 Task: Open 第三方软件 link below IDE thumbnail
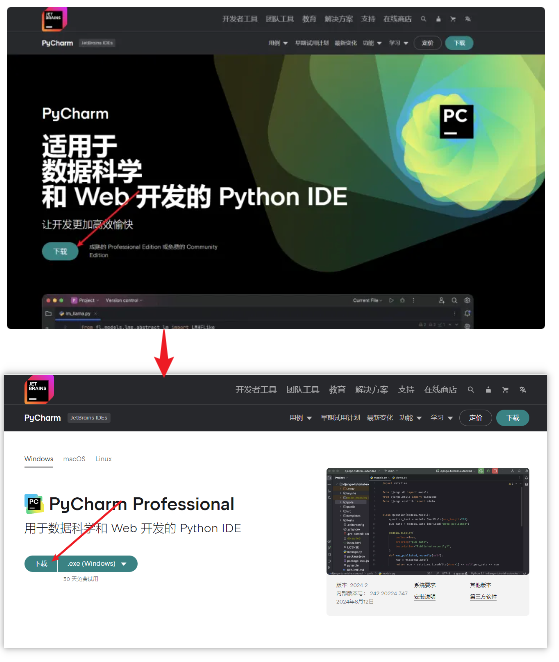point(483,597)
